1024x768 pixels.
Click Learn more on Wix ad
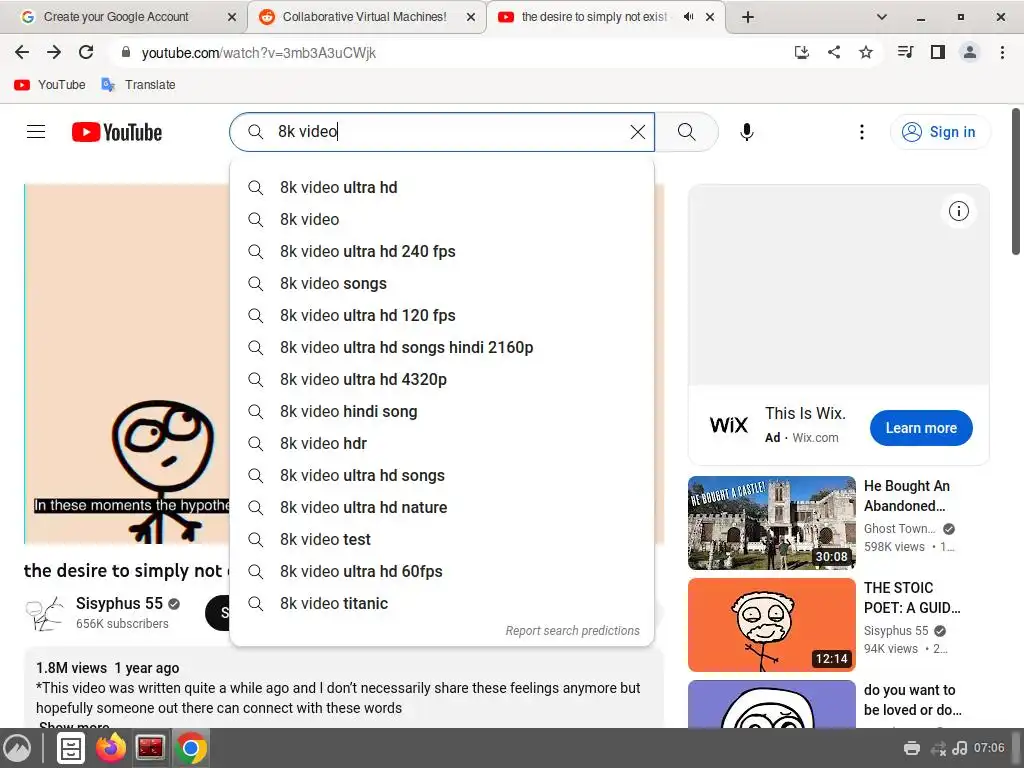click(921, 428)
